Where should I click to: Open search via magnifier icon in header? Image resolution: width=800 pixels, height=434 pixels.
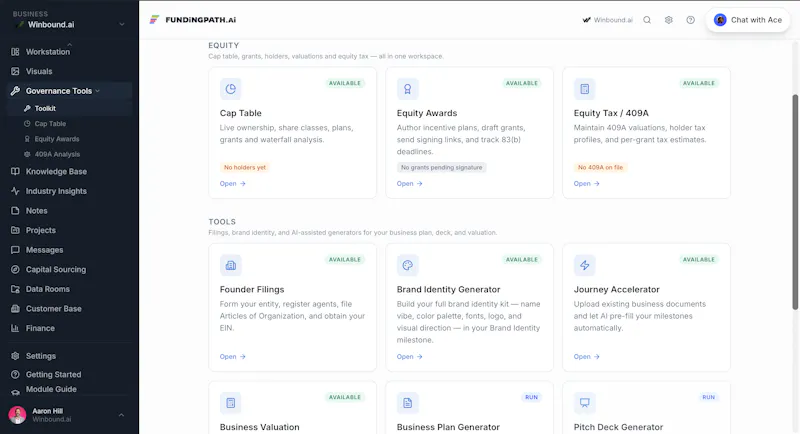click(647, 20)
